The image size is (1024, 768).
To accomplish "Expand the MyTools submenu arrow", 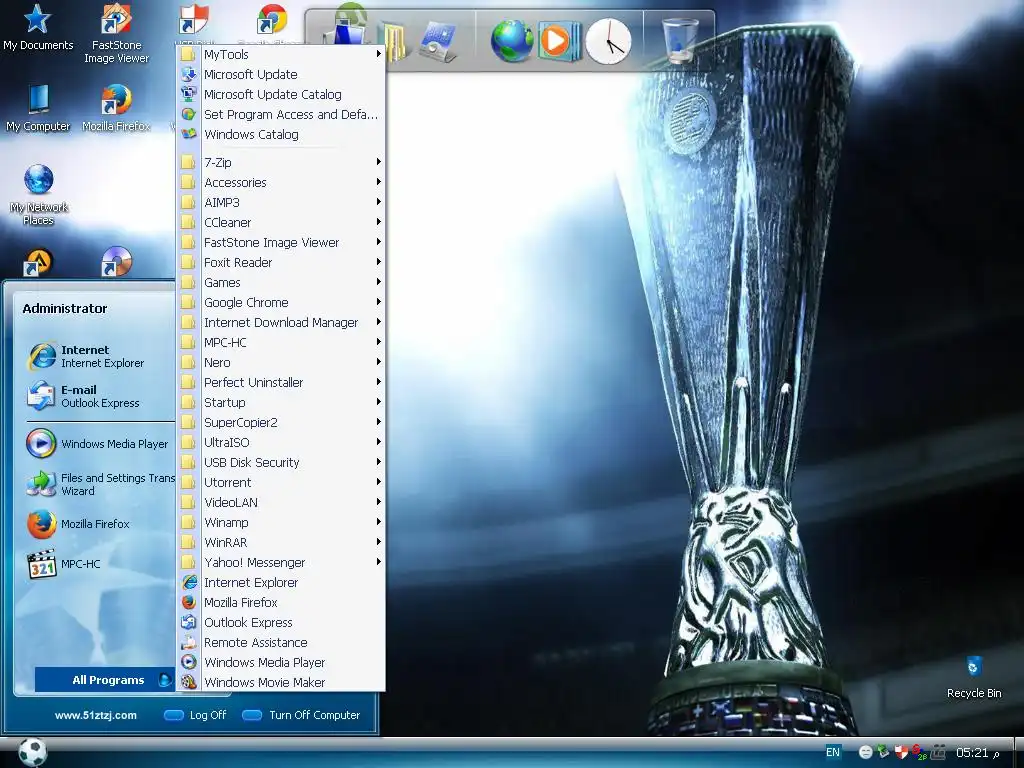I will tap(379, 54).
